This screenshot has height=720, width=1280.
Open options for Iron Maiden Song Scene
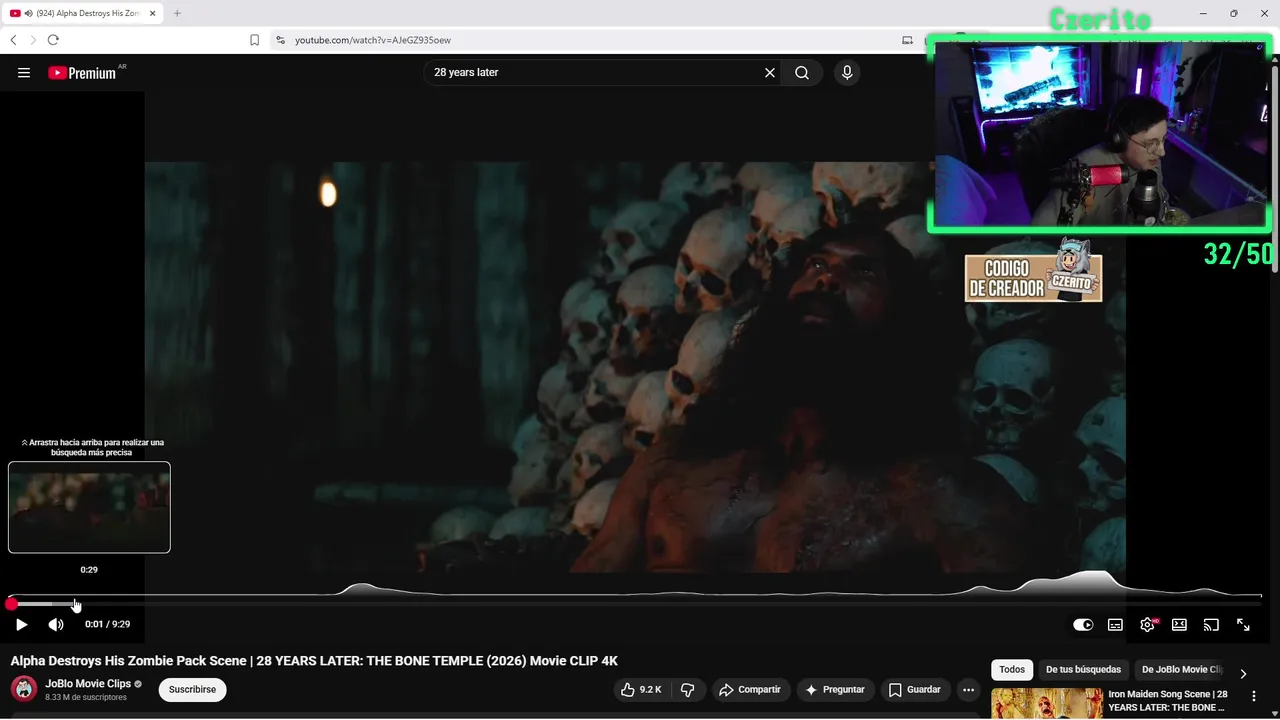tap(1254, 696)
